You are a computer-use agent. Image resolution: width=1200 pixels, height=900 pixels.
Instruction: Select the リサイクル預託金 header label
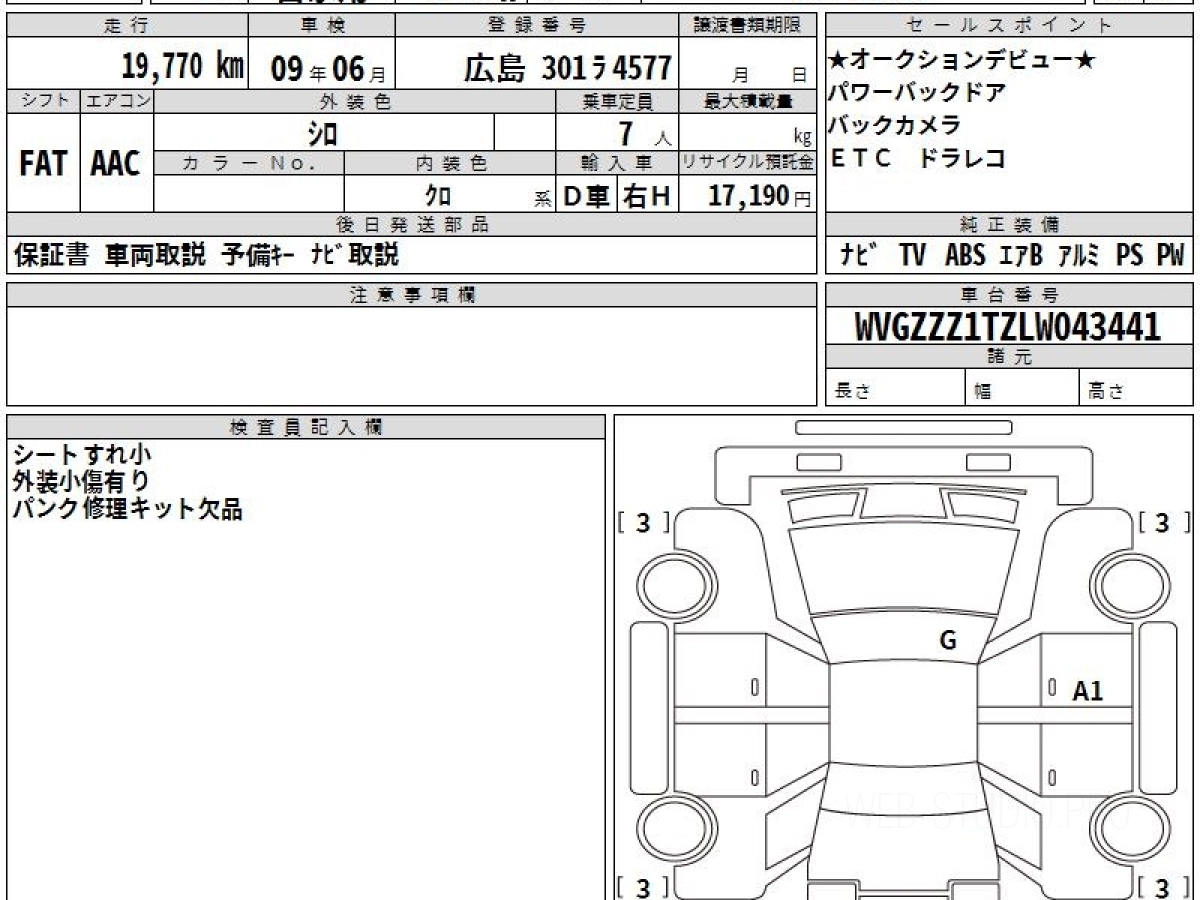click(748, 163)
